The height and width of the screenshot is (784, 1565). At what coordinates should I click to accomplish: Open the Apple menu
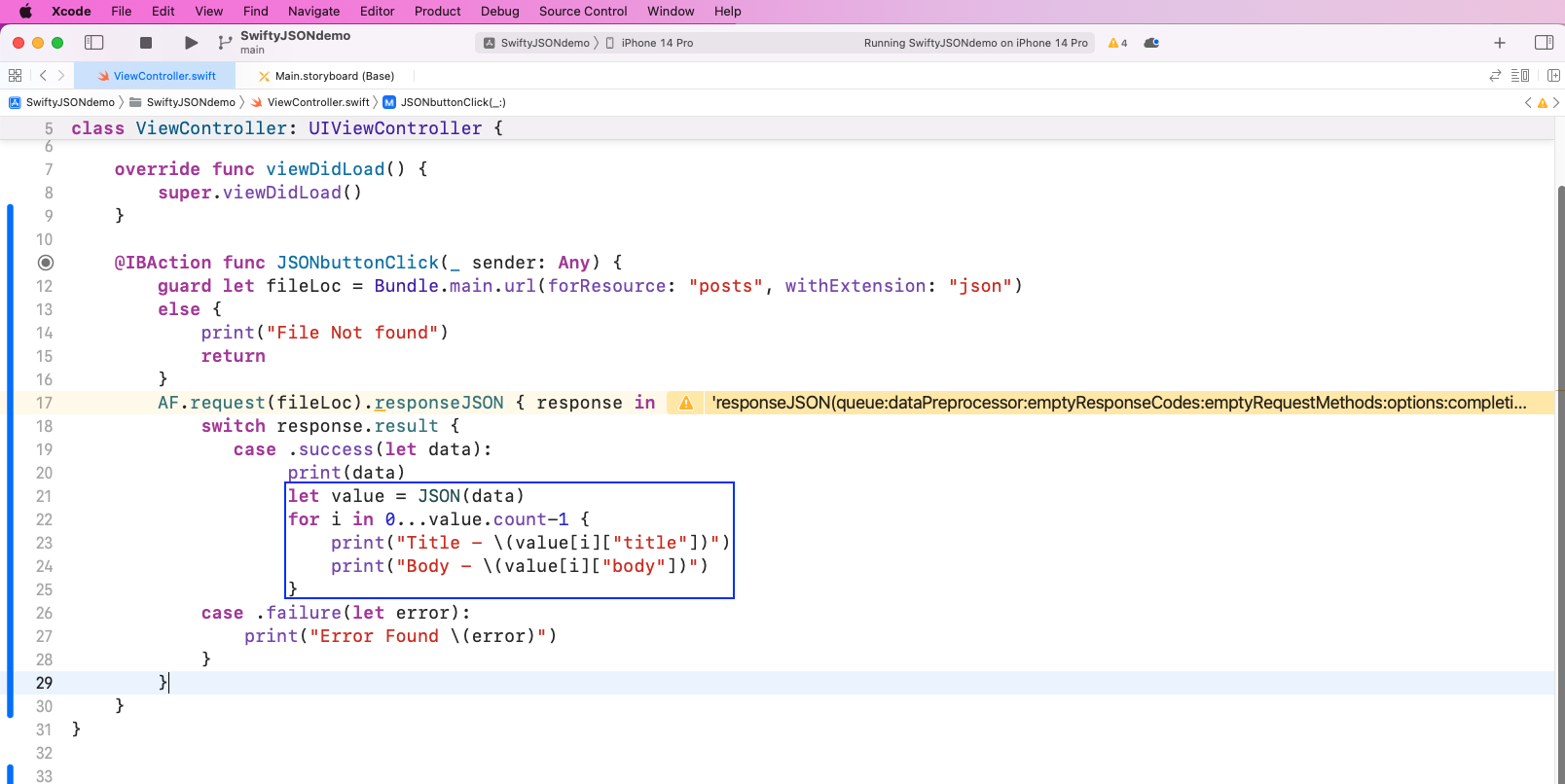pyautogui.click(x=25, y=12)
